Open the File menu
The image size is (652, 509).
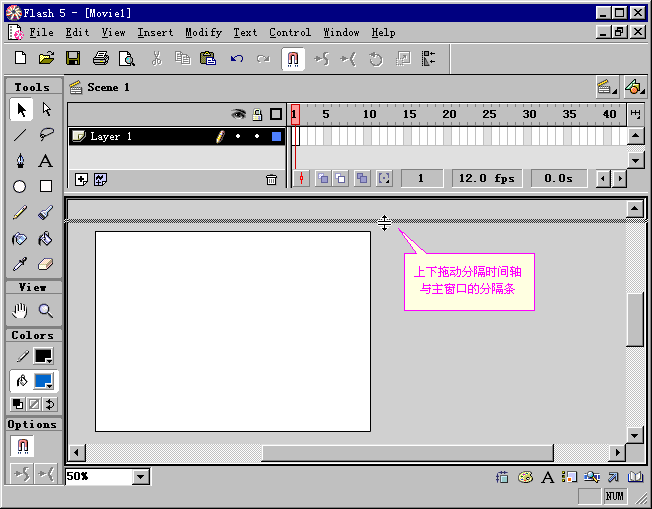click(x=41, y=32)
